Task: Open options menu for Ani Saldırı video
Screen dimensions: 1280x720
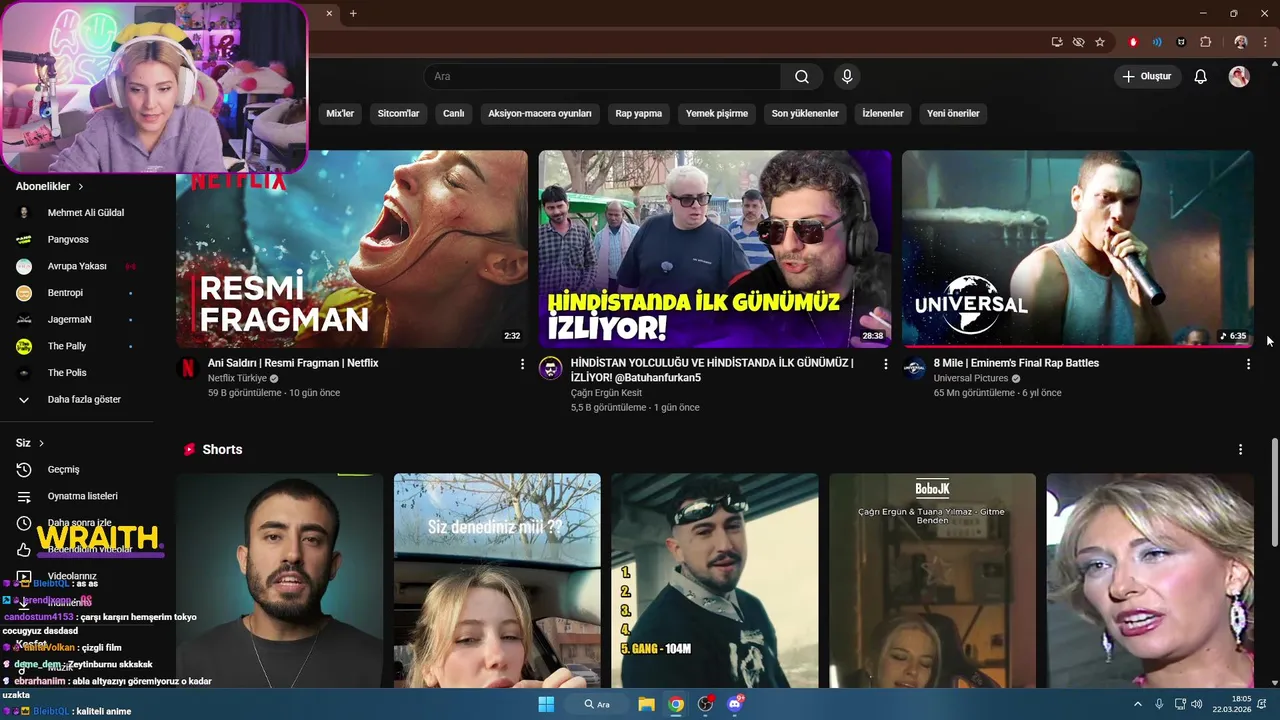Action: point(522,364)
